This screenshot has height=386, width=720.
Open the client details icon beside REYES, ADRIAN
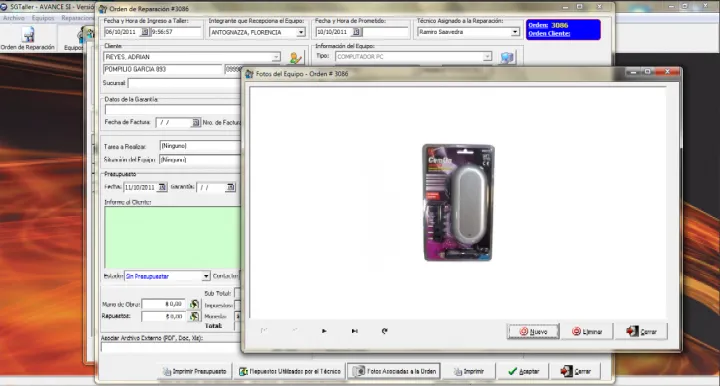(295, 57)
